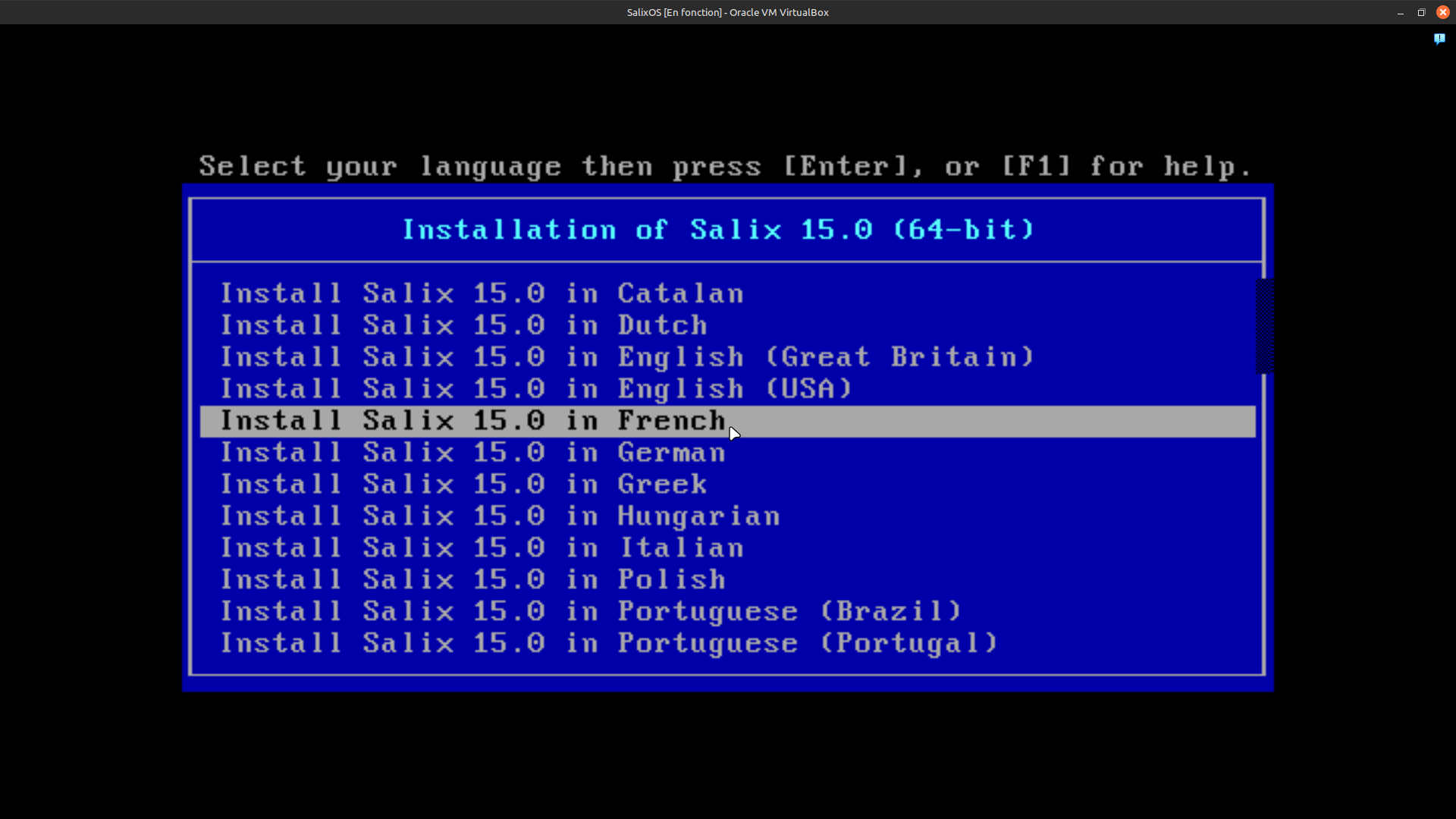
Task: Minimize the VirtualBox window
Action: click(1401, 13)
